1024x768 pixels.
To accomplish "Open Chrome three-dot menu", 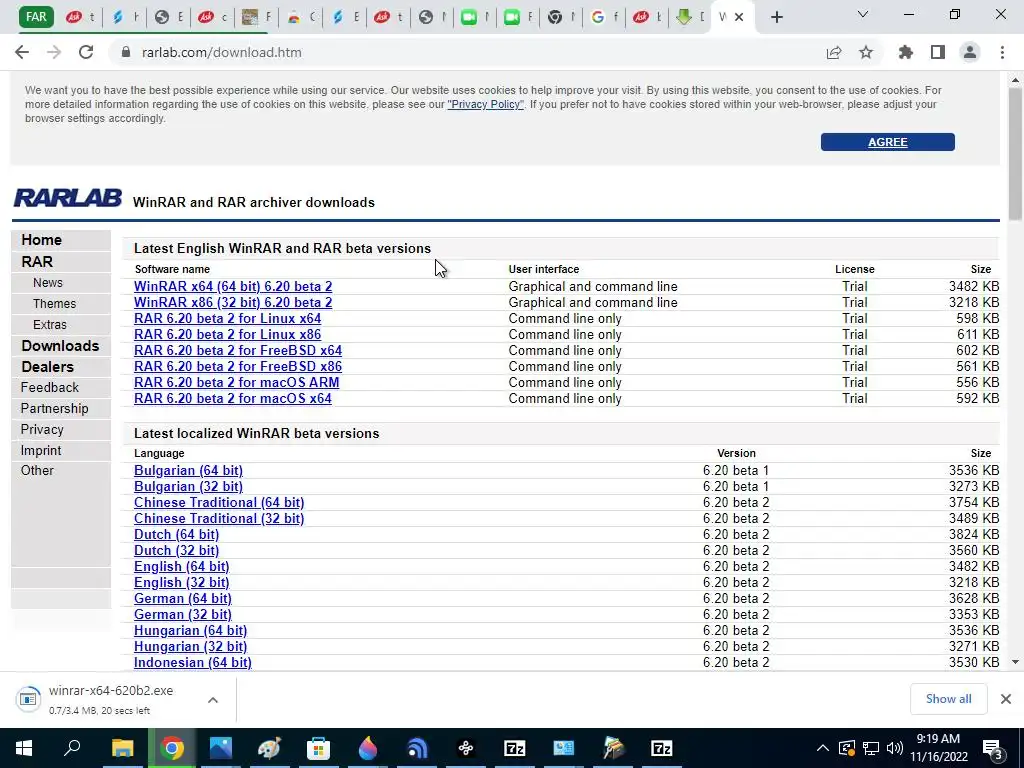I will (x=1002, y=52).
